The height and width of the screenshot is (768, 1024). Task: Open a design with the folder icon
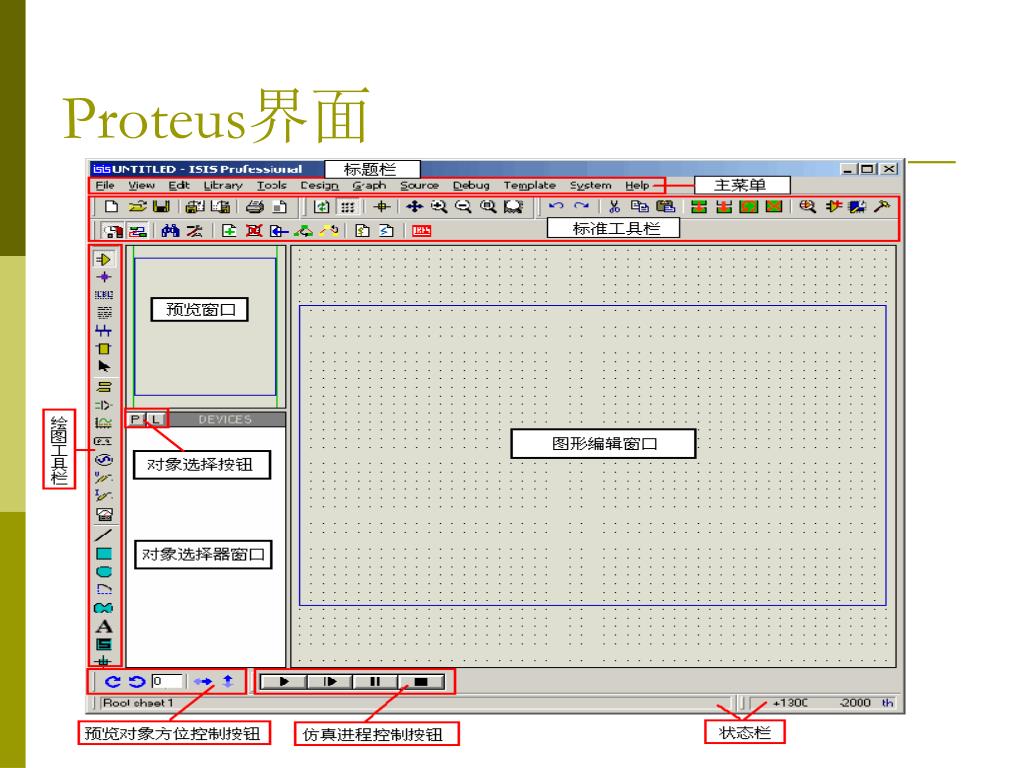pos(137,207)
